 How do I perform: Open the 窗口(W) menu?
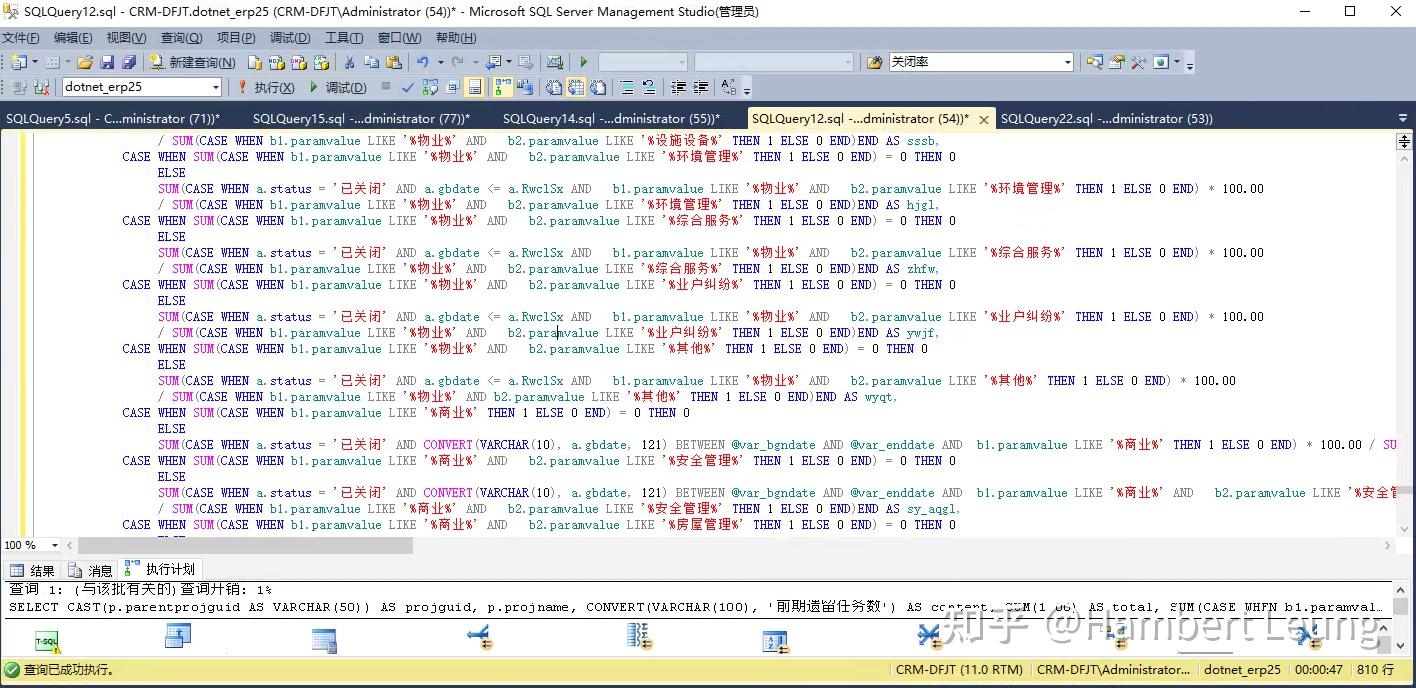click(x=399, y=37)
